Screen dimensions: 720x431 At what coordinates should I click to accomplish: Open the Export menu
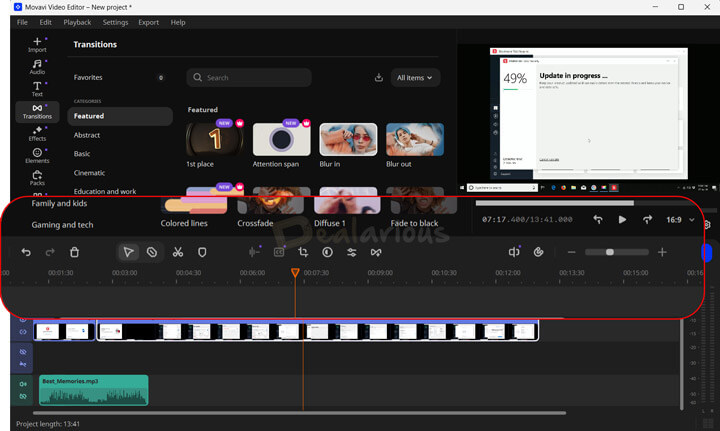(x=148, y=22)
